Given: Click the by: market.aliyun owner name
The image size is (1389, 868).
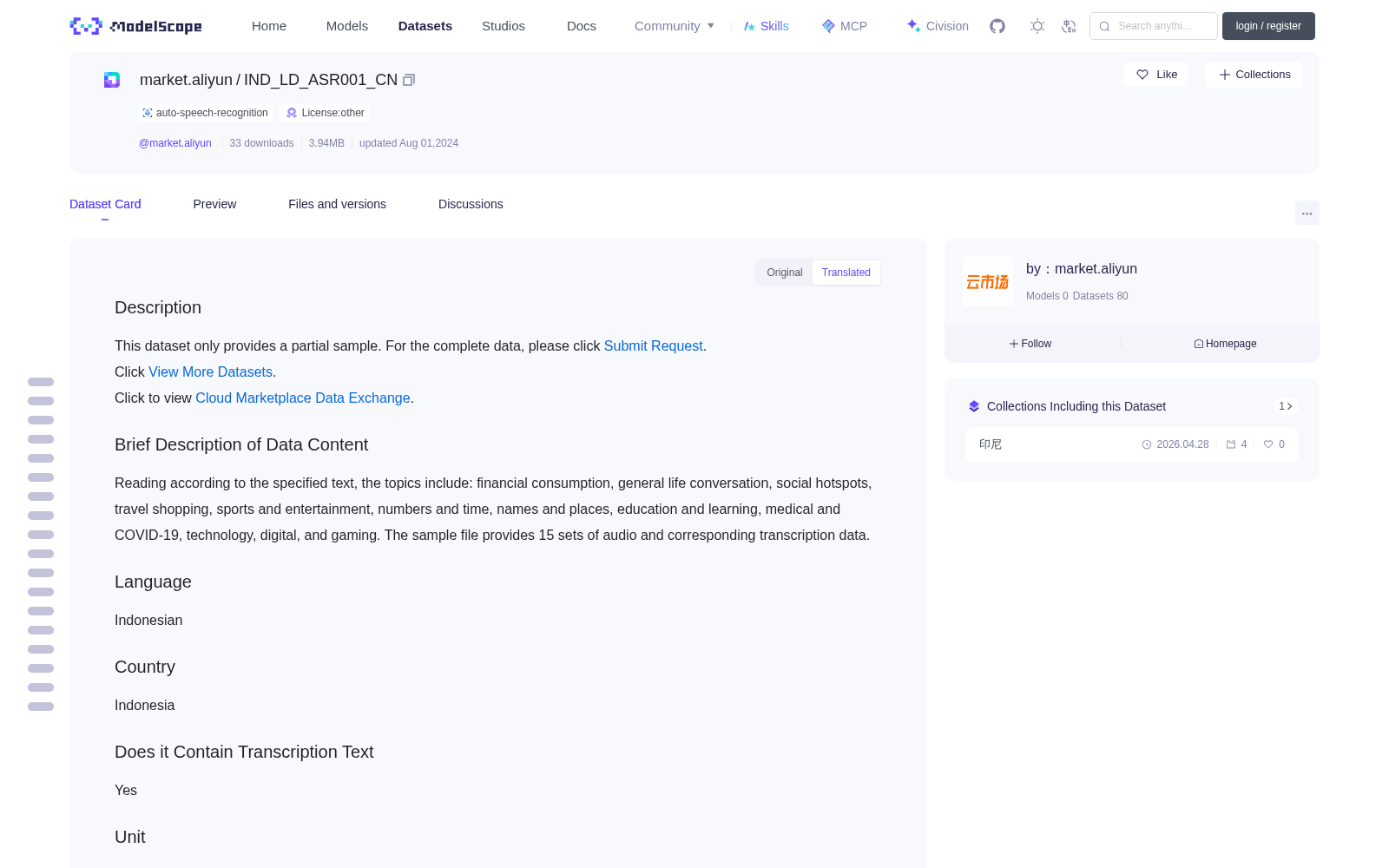Looking at the screenshot, I should [x=1082, y=269].
